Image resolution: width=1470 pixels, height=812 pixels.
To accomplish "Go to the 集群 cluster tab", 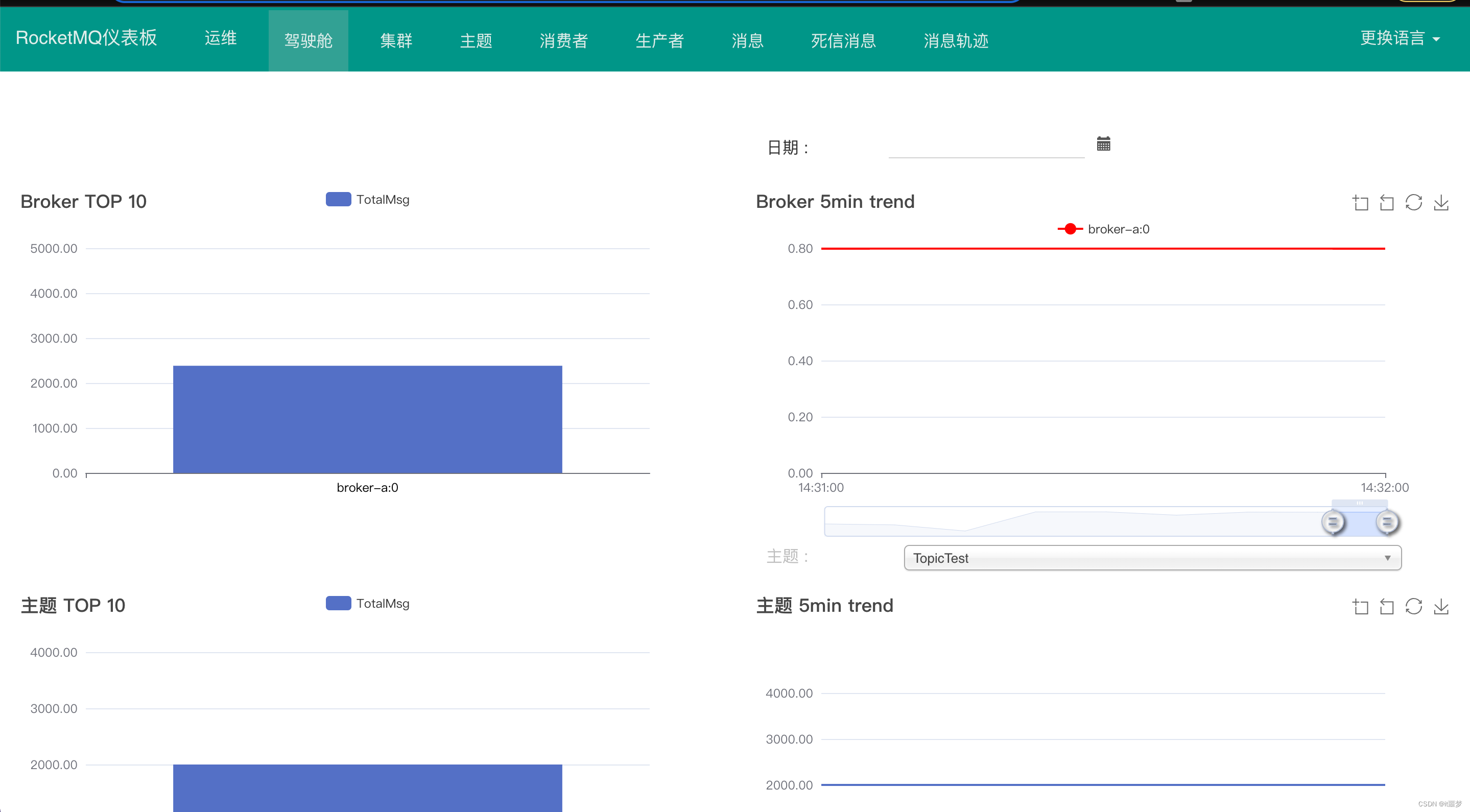I will pyautogui.click(x=396, y=40).
